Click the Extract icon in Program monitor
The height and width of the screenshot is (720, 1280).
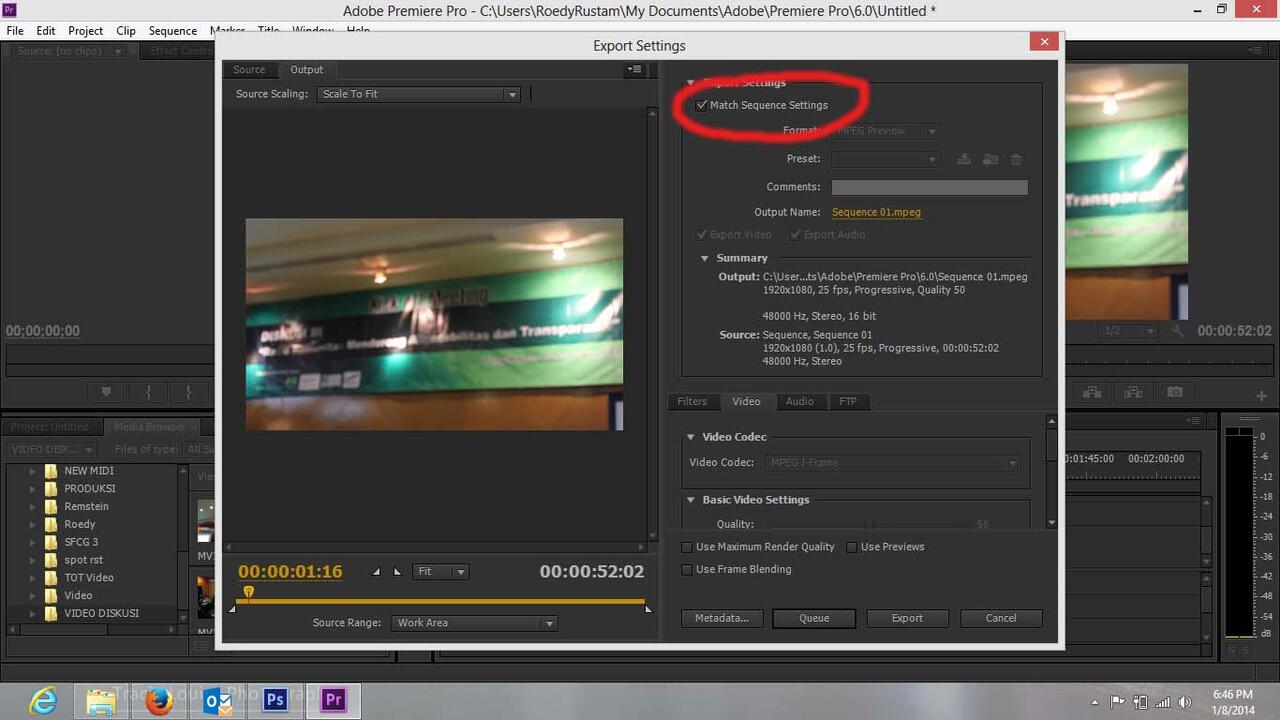pos(1133,392)
